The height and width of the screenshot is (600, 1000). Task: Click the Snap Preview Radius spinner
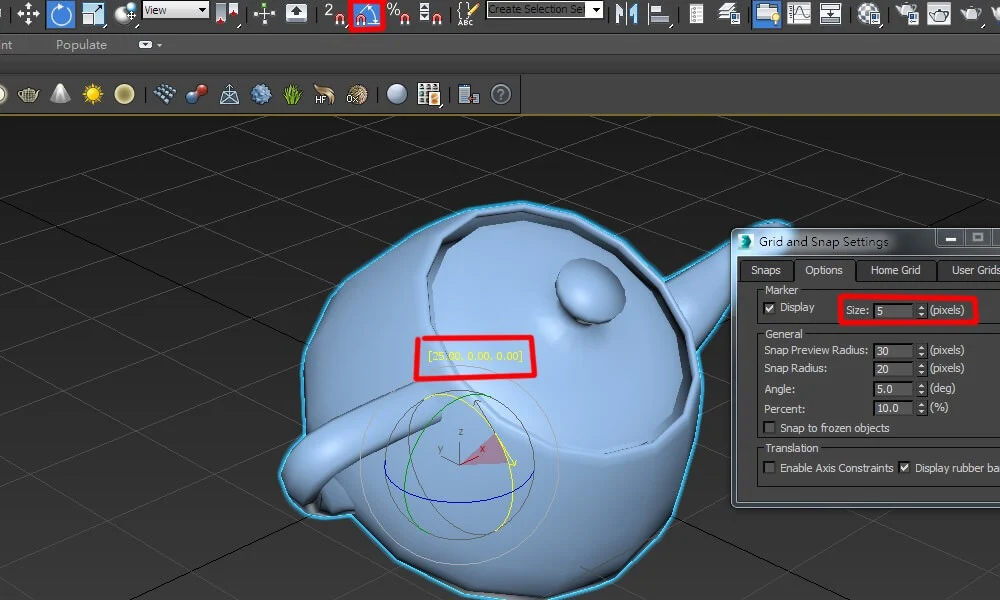(921, 351)
